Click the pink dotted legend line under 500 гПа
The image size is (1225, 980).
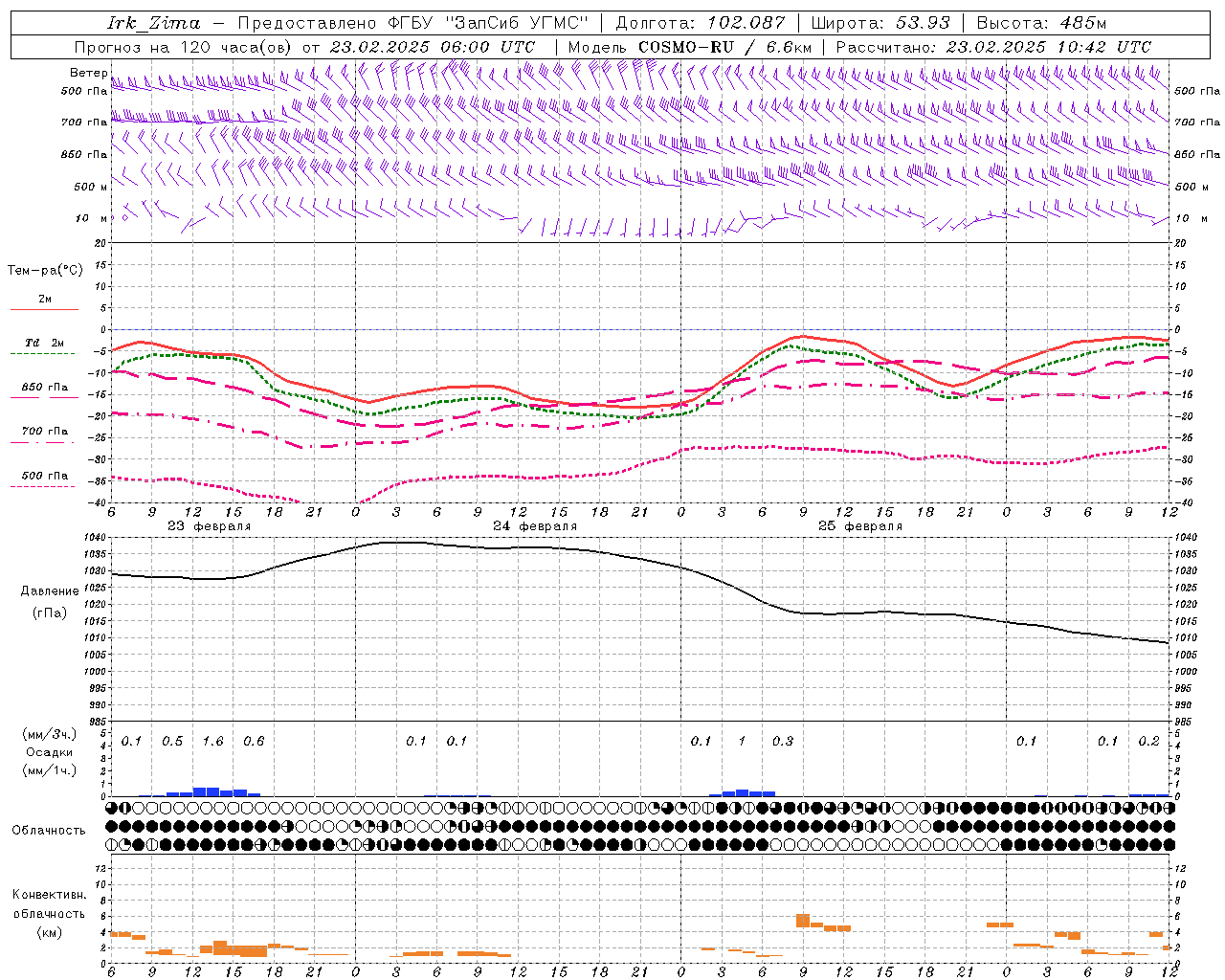43,487
